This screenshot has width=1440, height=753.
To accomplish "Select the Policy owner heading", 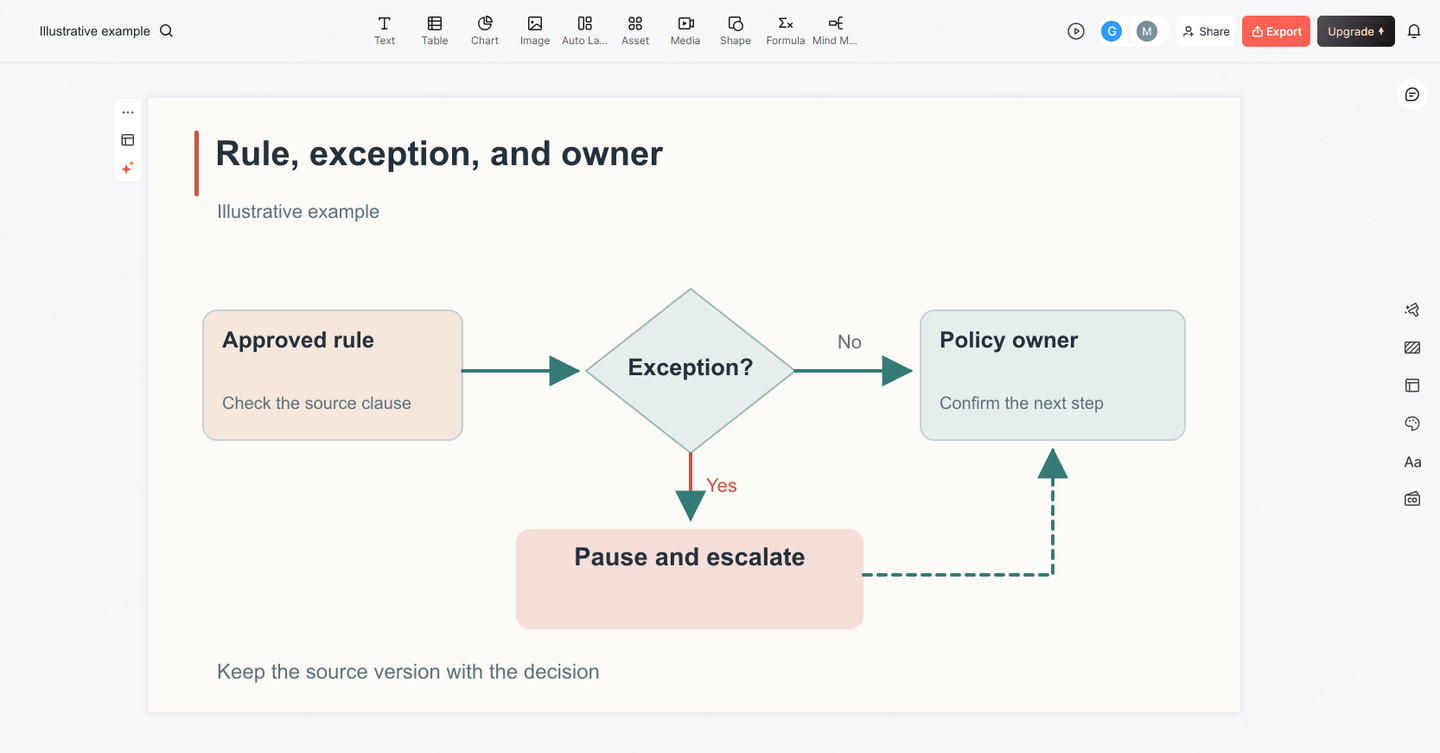I will 1009,340.
